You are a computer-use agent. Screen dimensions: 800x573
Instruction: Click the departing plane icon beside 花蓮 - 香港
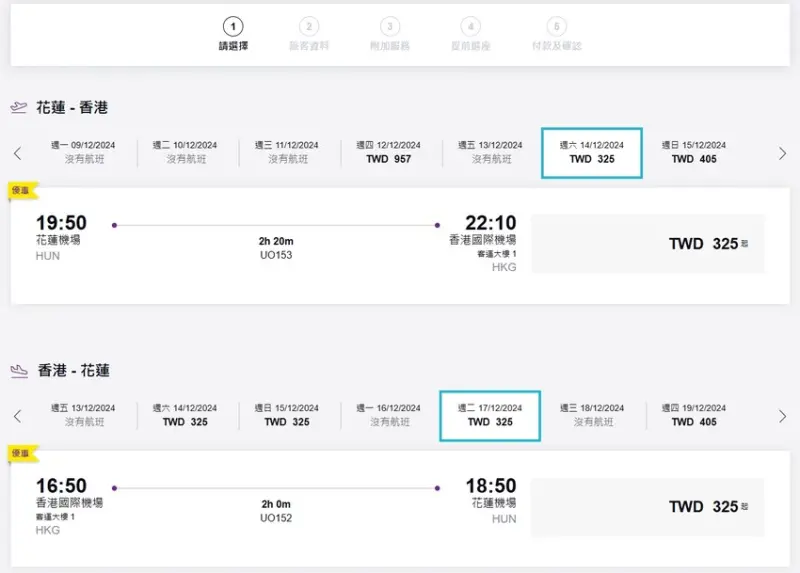click(18, 107)
